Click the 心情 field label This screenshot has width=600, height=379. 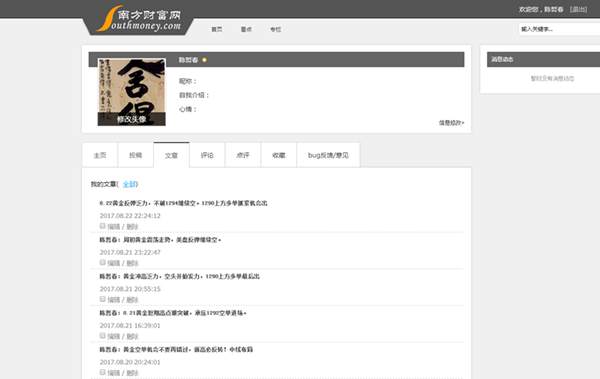[x=188, y=109]
